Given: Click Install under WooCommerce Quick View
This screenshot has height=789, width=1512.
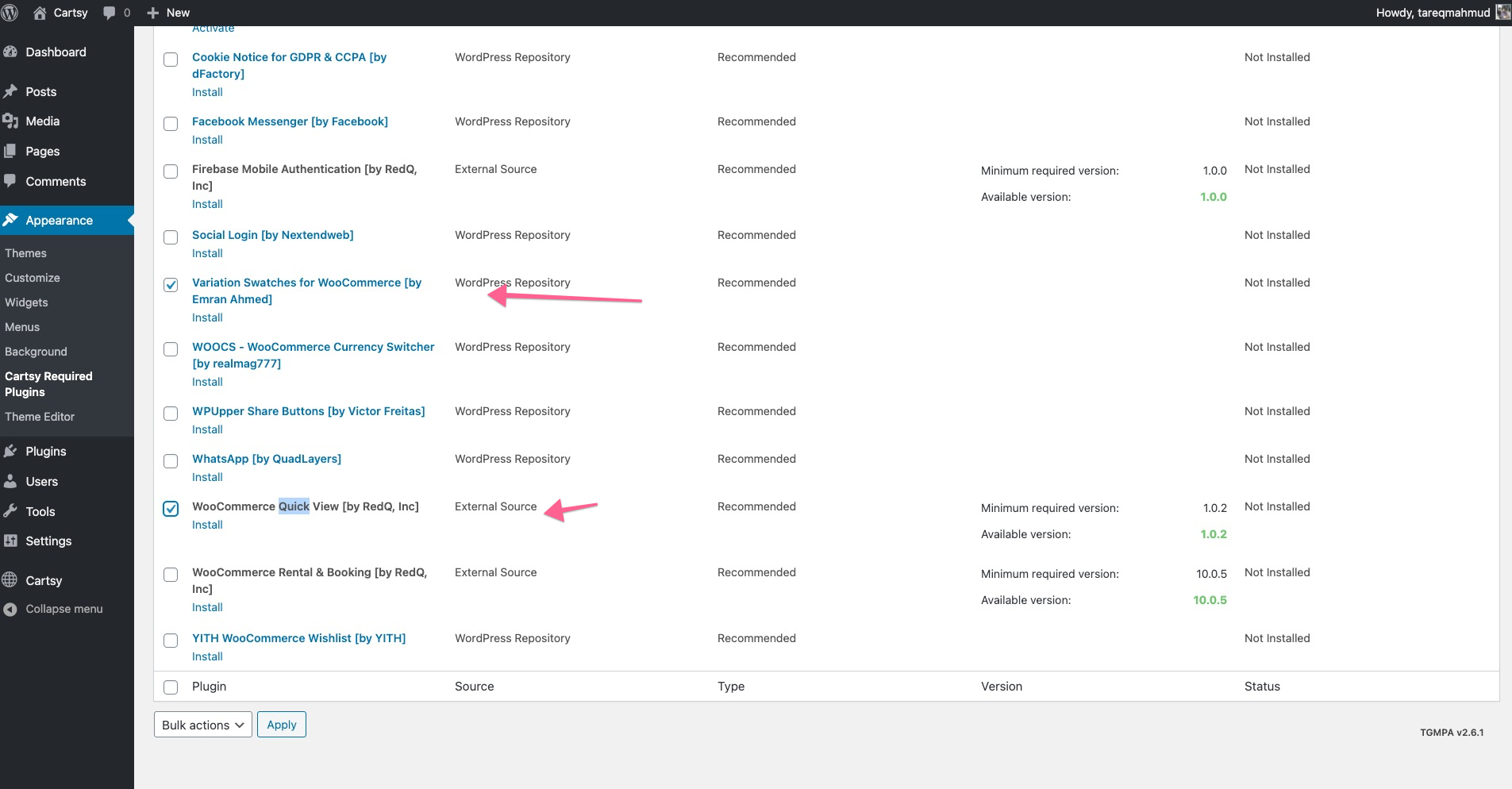Looking at the screenshot, I should (207, 525).
